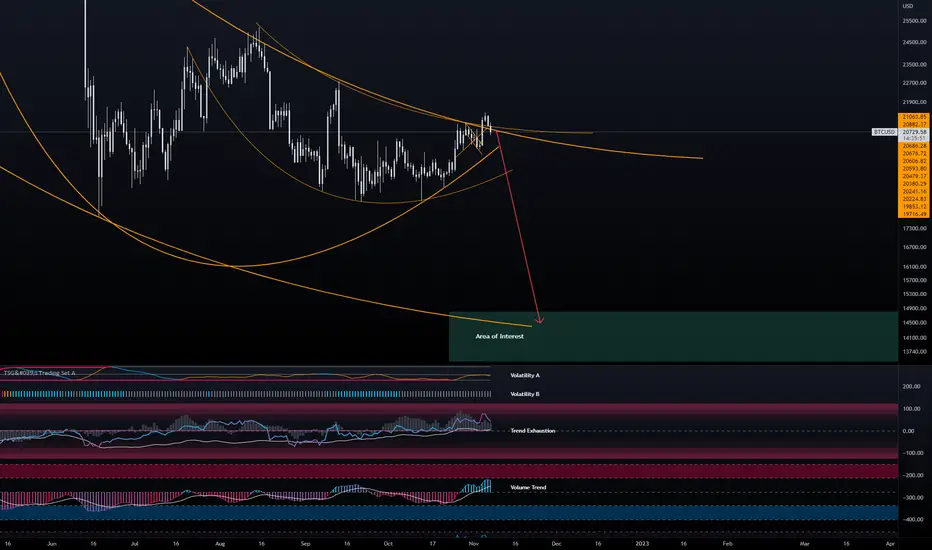This screenshot has width=932, height=550.
Task: Click the Aug label on time axis
Action: tap(220, 543)
